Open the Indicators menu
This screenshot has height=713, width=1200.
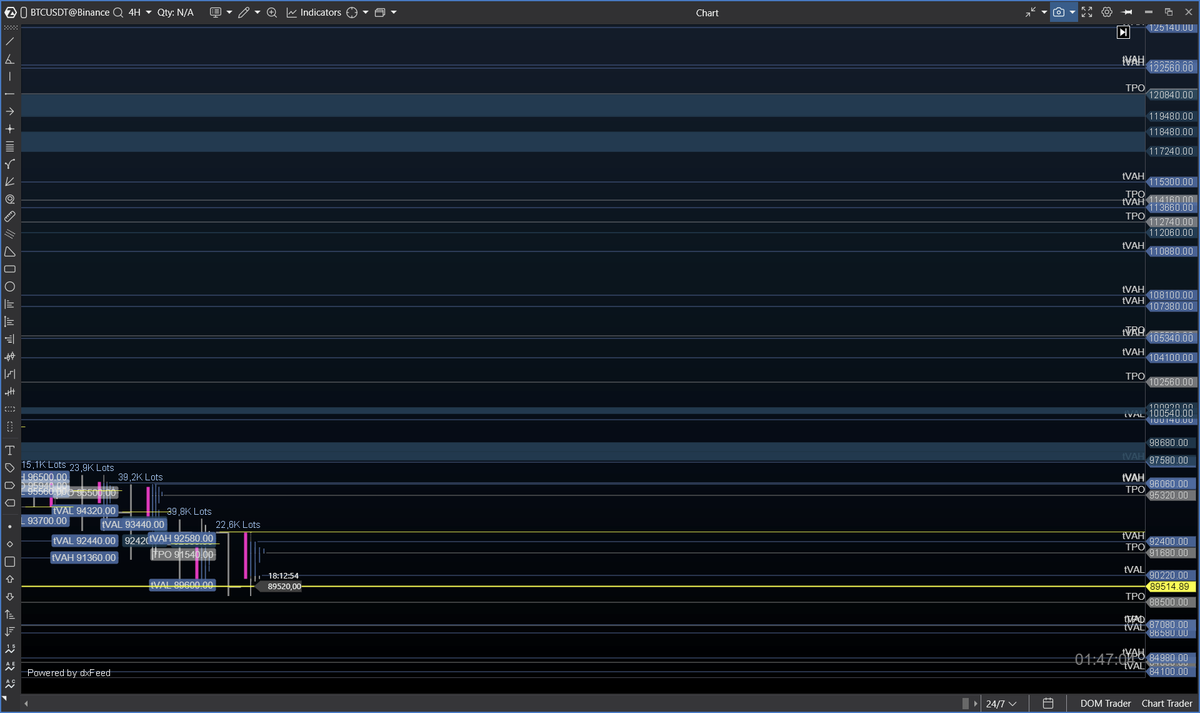313,13
